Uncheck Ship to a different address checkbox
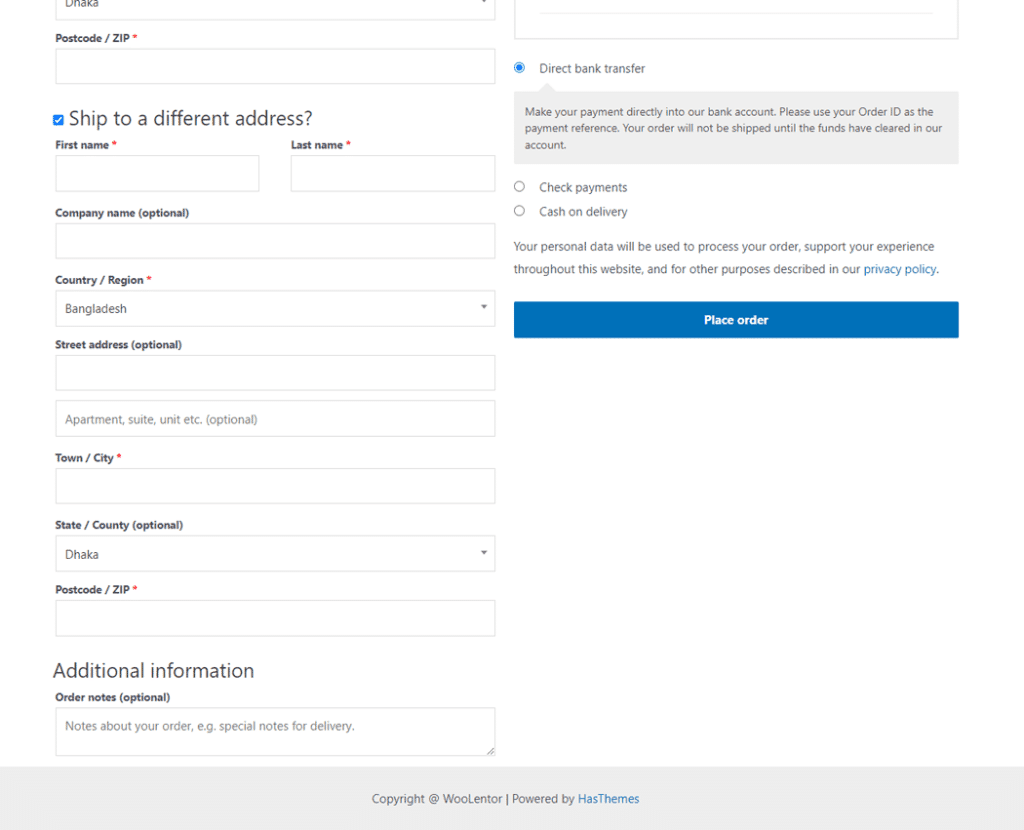Viewport: 1024px width, 830px height. (58, 120)
